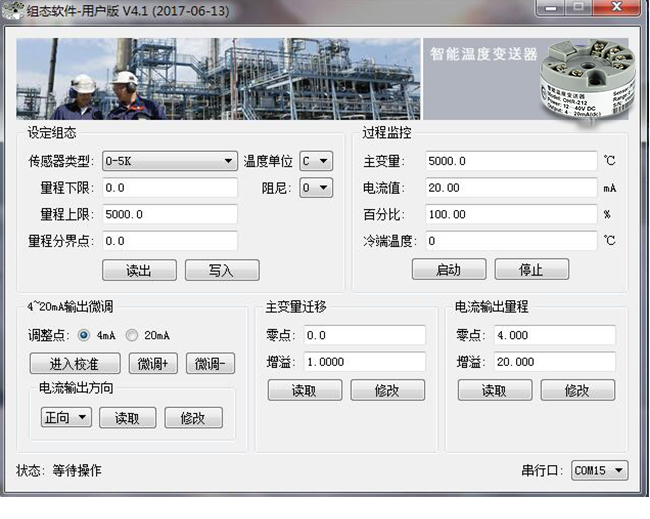Select the 20mA adjustment point radio
The width and height of the screenshot is (650, 519).
point(131,335)
